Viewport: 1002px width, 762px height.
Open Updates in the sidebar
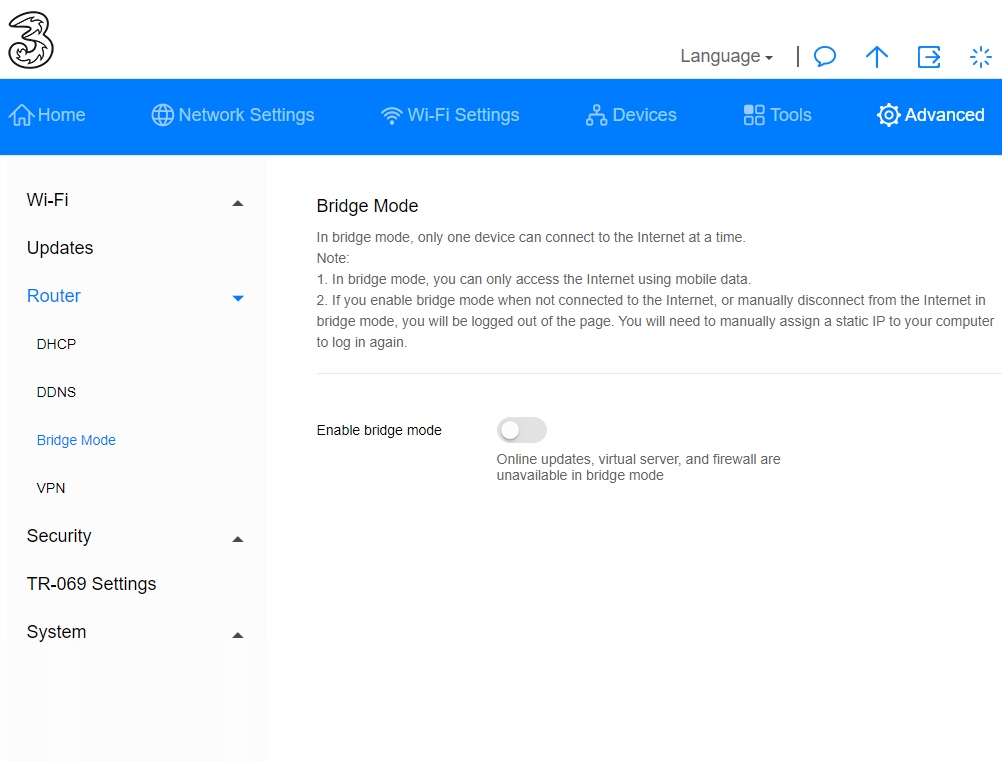[60, 248]
